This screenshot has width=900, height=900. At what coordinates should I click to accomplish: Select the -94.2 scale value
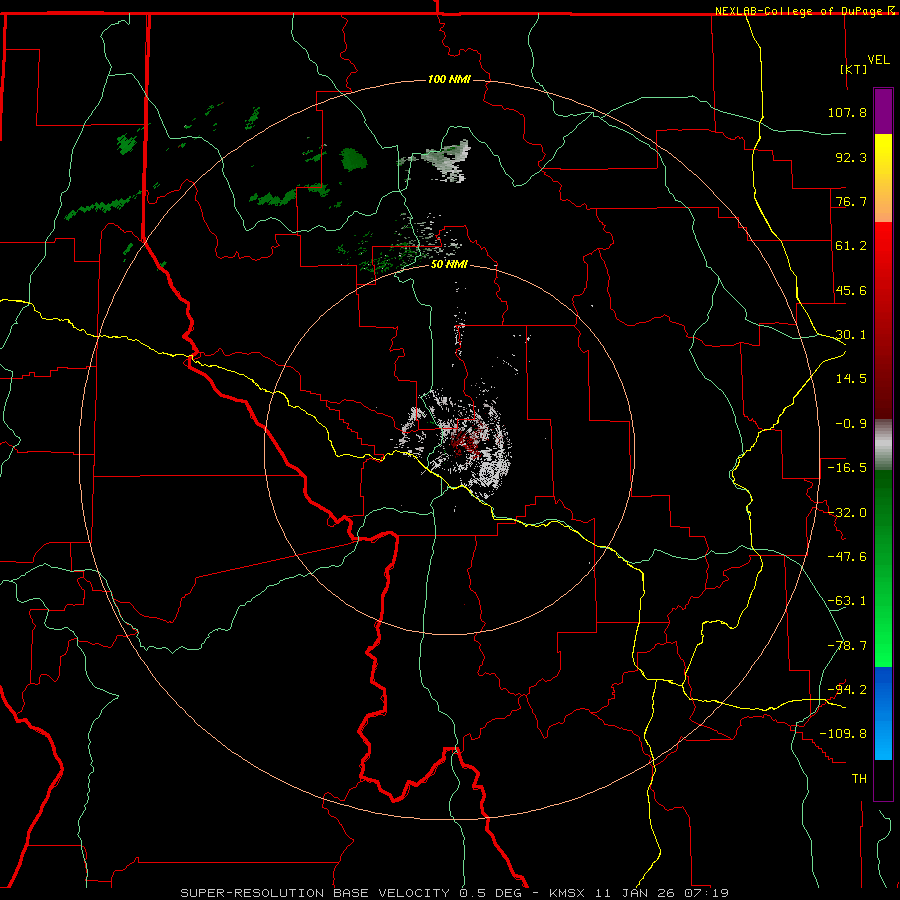(x=847, y=690)
